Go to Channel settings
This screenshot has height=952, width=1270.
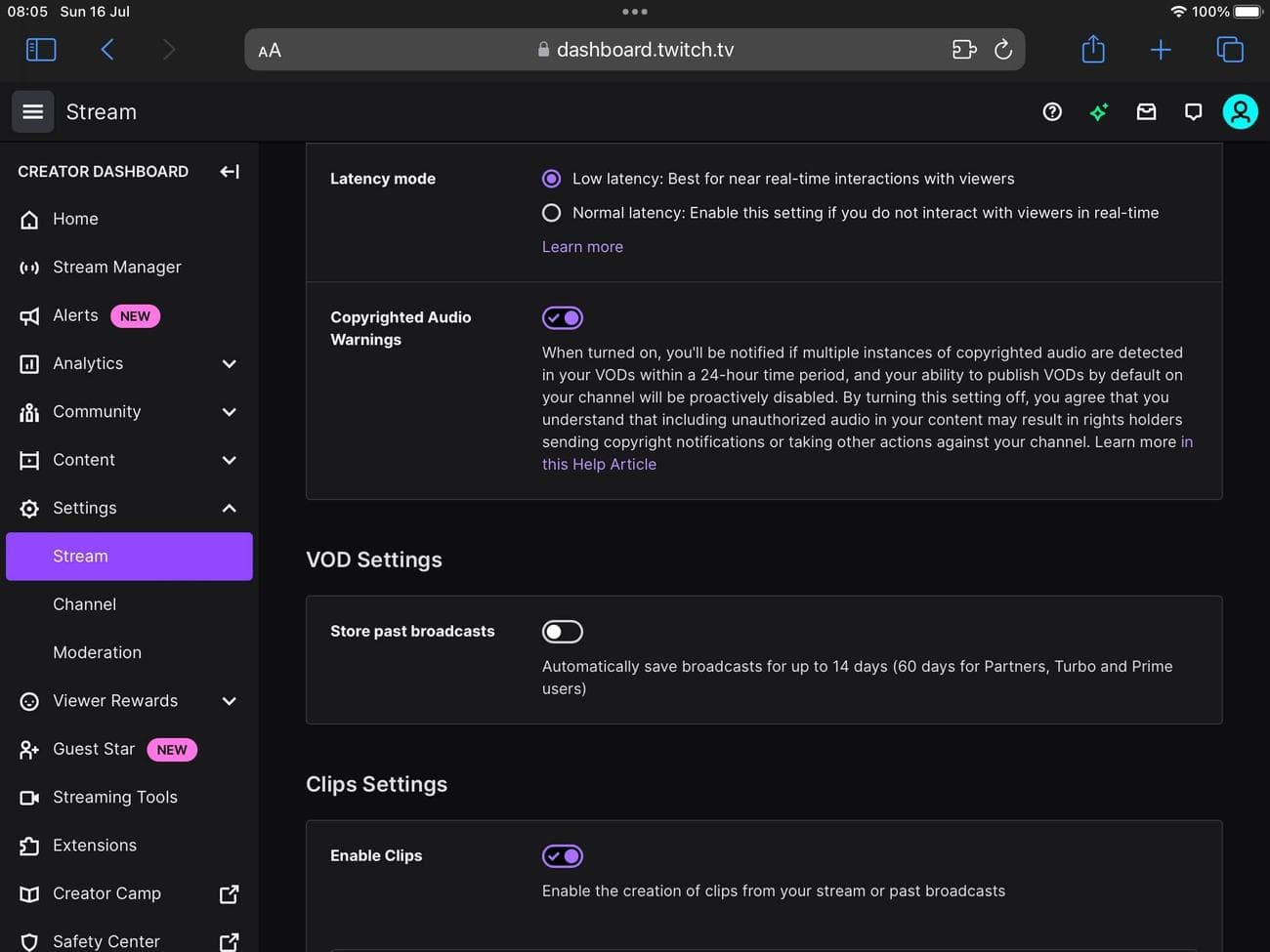point(84,604)
